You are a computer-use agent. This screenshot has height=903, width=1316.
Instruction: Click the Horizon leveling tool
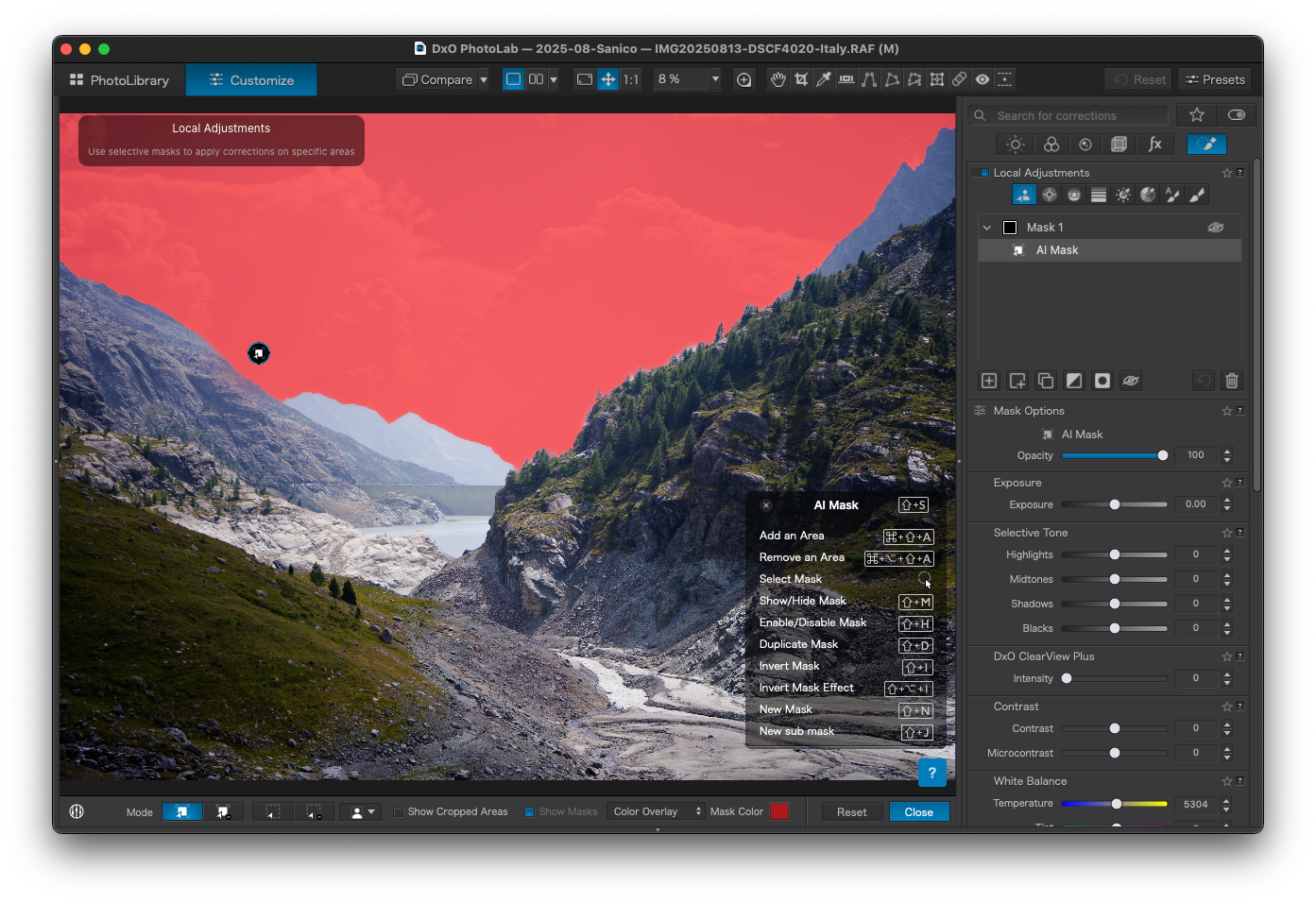coord(846,79)
